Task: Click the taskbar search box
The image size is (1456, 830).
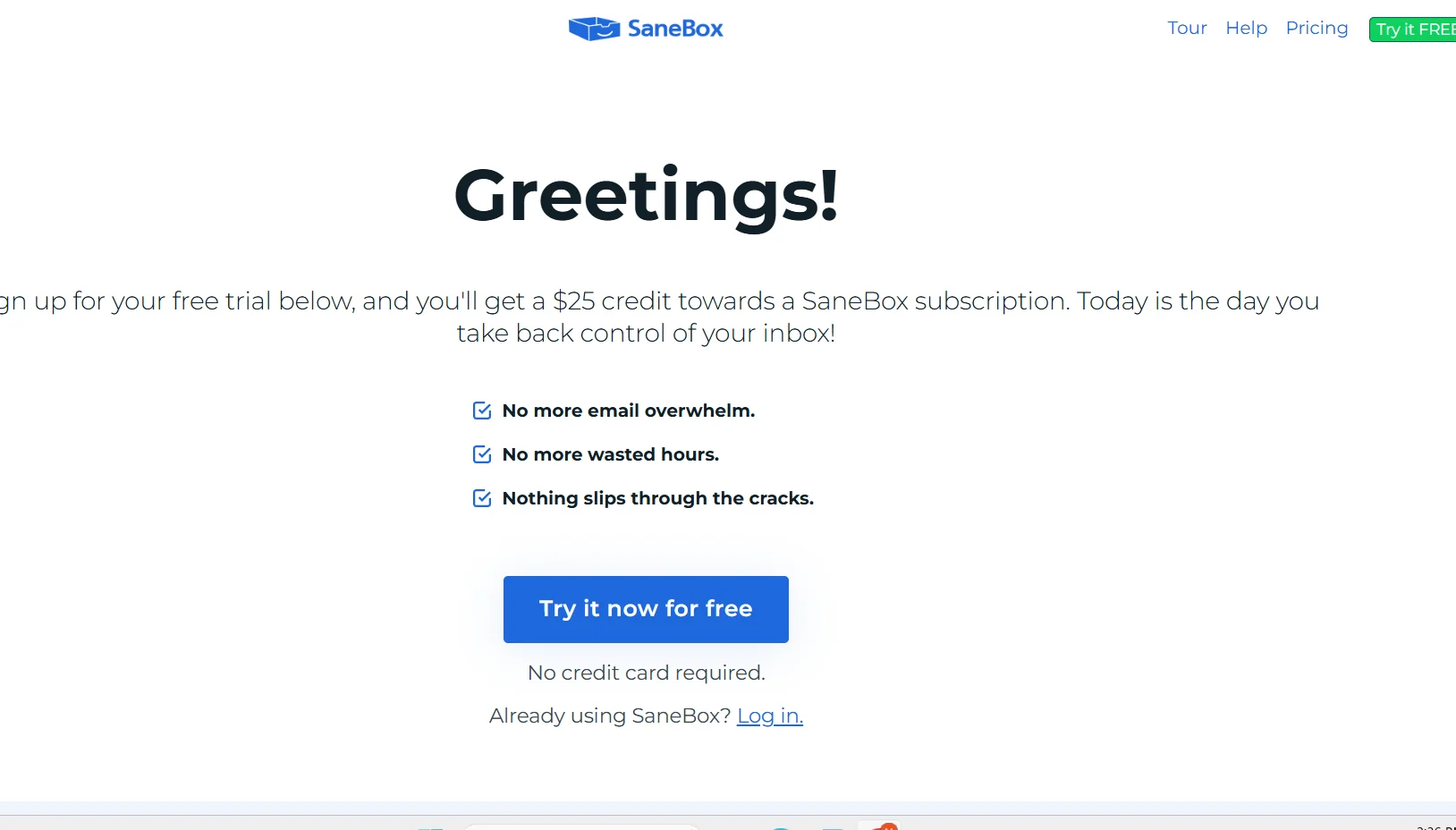Action: tap(581, 826)
